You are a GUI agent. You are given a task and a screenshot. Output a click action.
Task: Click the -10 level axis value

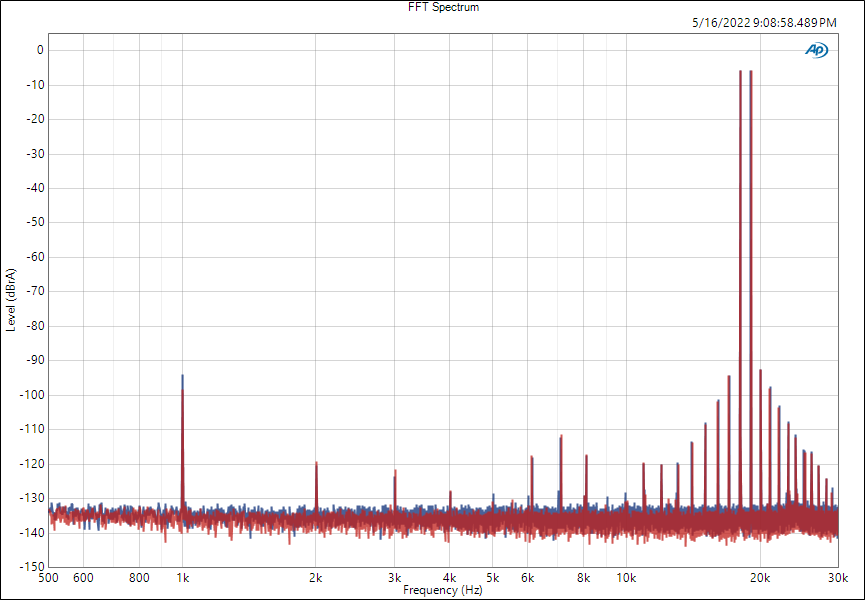pos(35,85)
